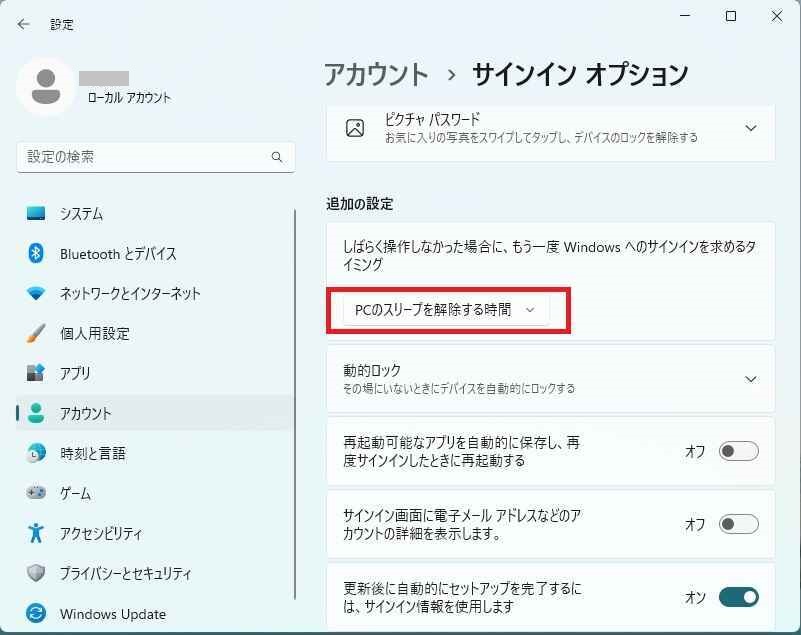Click the 時刻と言語 clock globe icon
This screenshot has height=635, width=801.
tap(36, 453)
